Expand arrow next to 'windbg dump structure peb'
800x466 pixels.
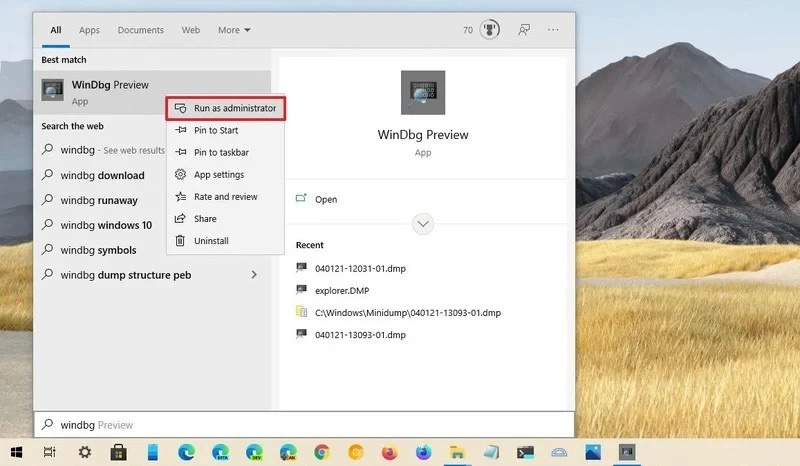254,275
